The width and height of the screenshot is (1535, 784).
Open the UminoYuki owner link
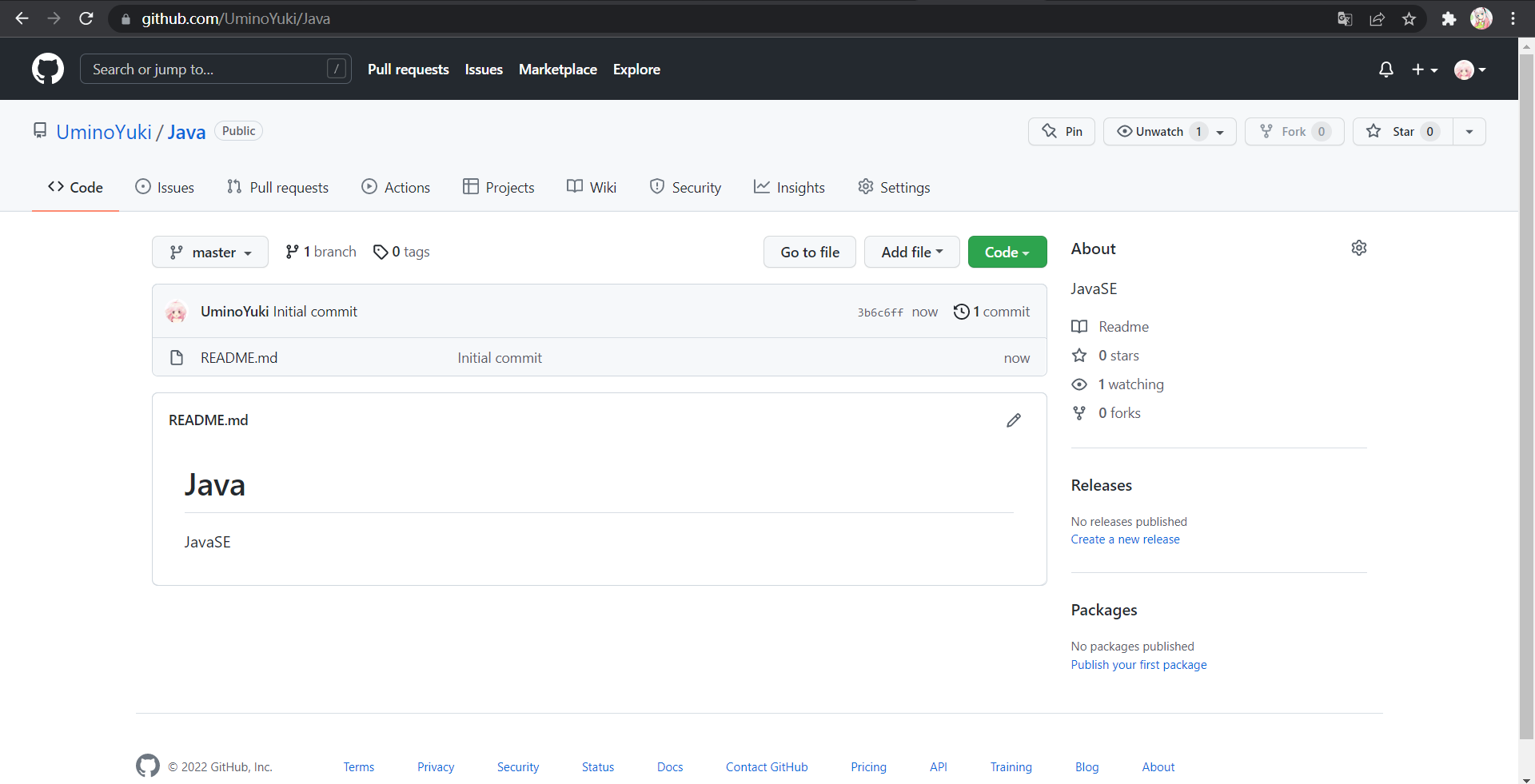104,132
